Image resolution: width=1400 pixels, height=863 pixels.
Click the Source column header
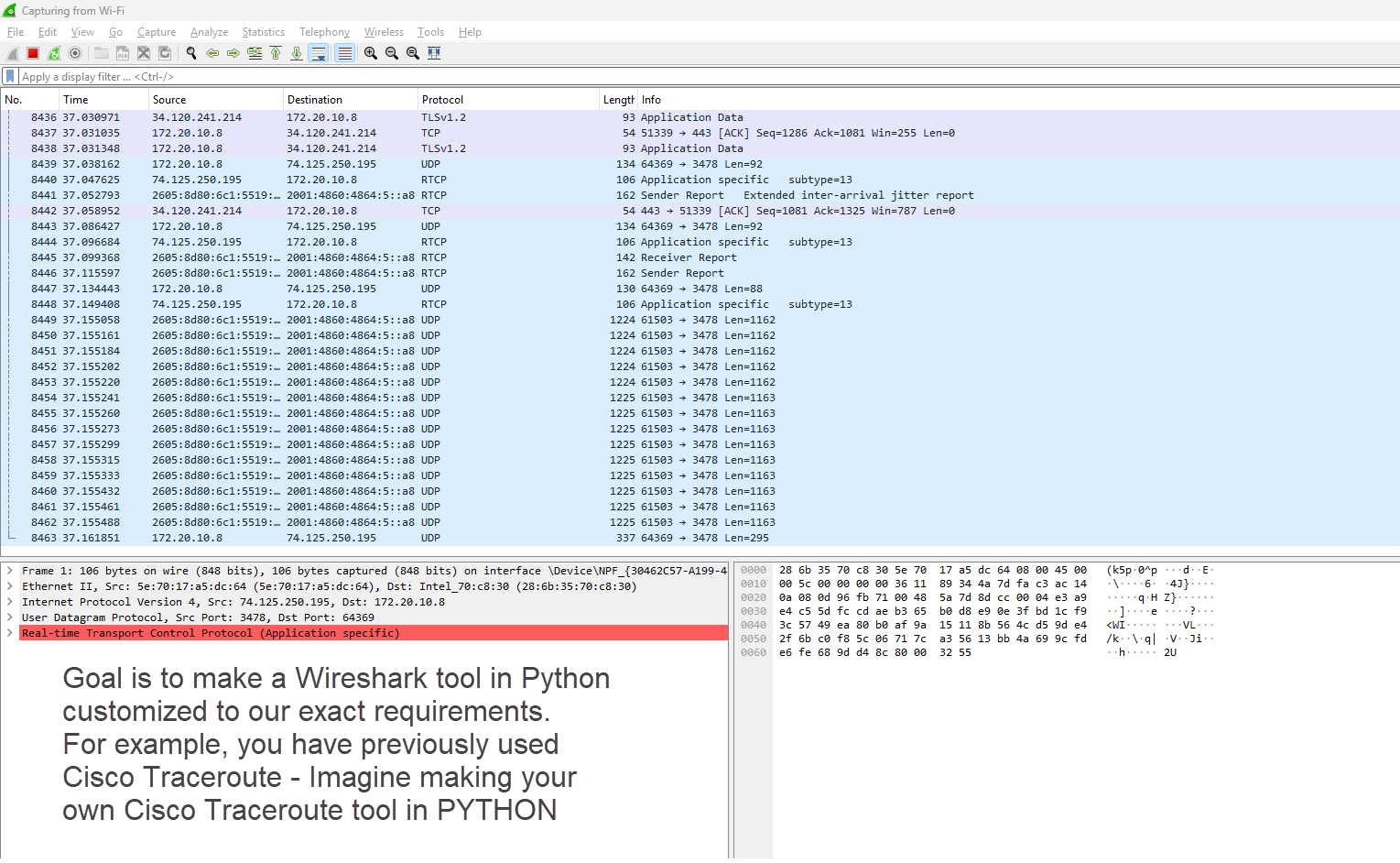169,100
